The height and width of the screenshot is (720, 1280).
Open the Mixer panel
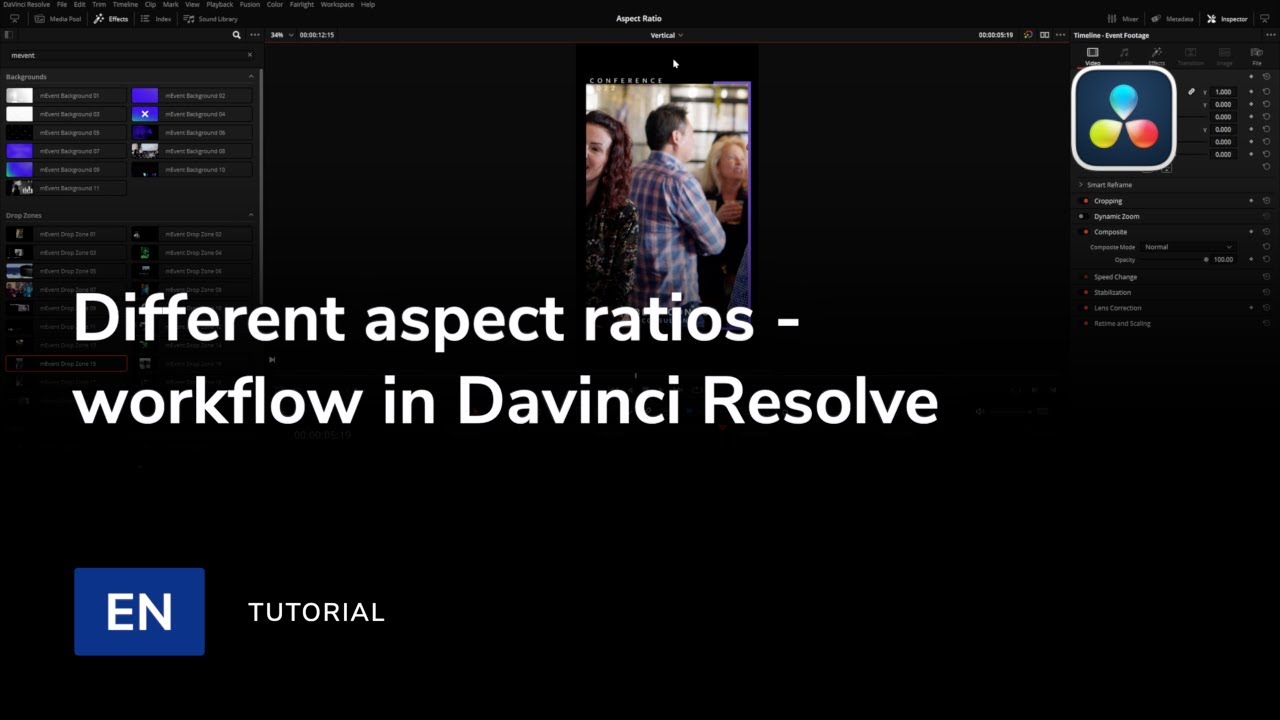click(x=1123, y=19)
